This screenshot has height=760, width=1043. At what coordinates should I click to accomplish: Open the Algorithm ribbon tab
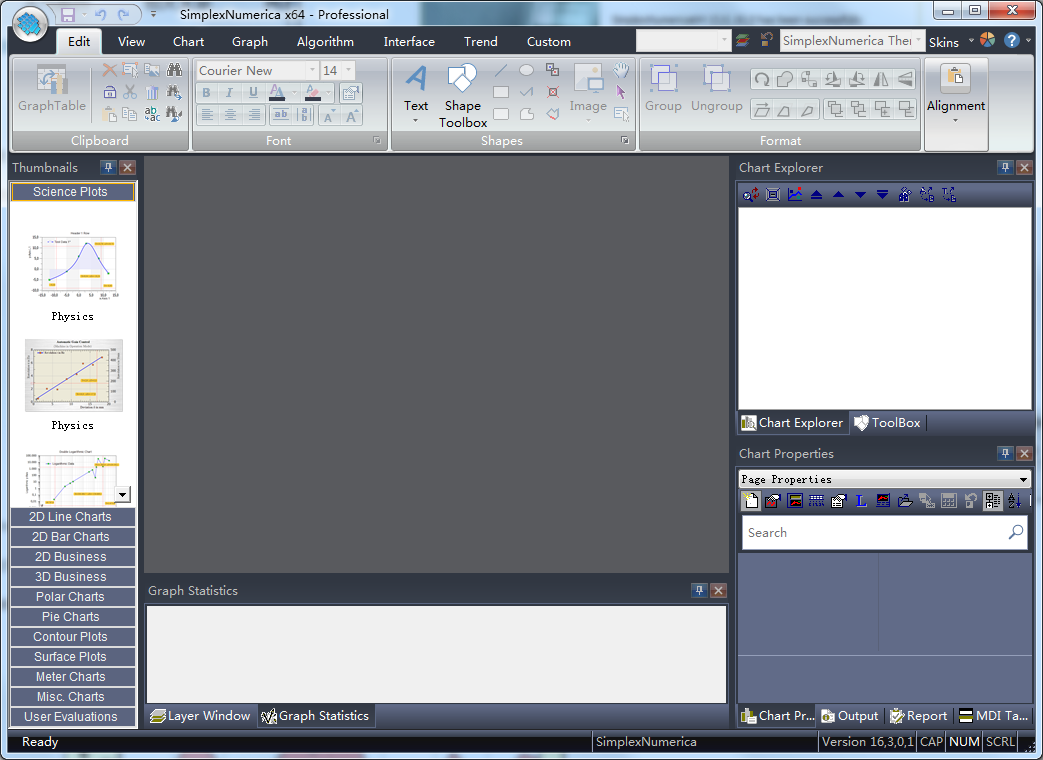[x=325, y=41]
